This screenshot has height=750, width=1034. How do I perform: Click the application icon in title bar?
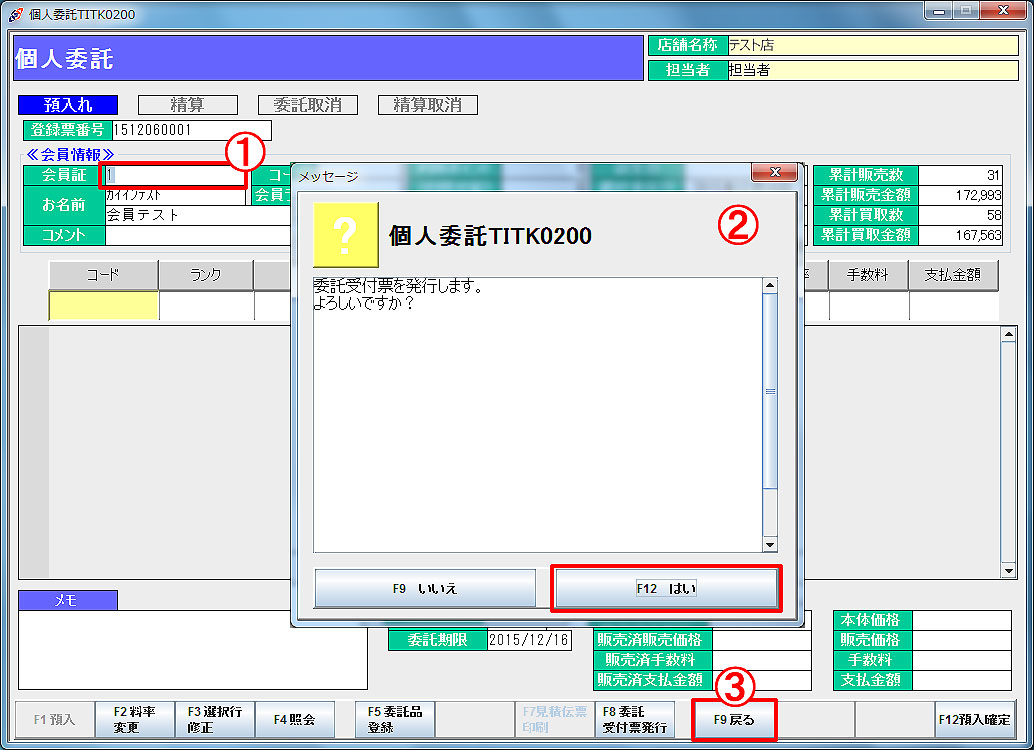tap(16, 14)
